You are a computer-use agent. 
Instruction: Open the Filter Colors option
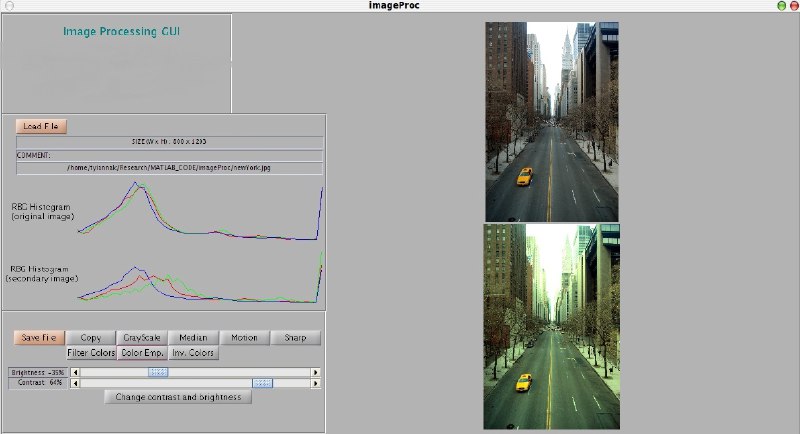coord(91,353)
